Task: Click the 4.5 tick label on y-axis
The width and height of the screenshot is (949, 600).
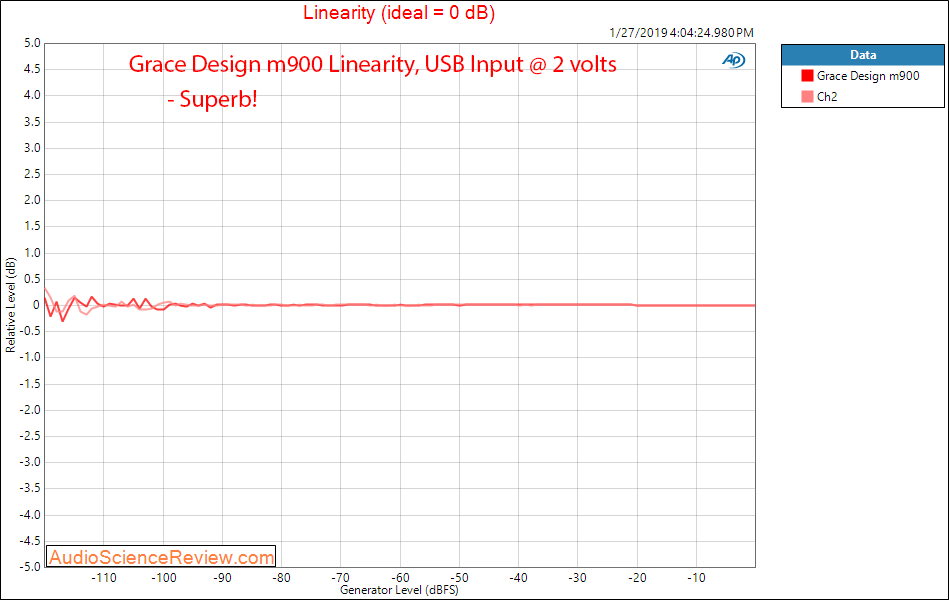Action: point(32,69)
